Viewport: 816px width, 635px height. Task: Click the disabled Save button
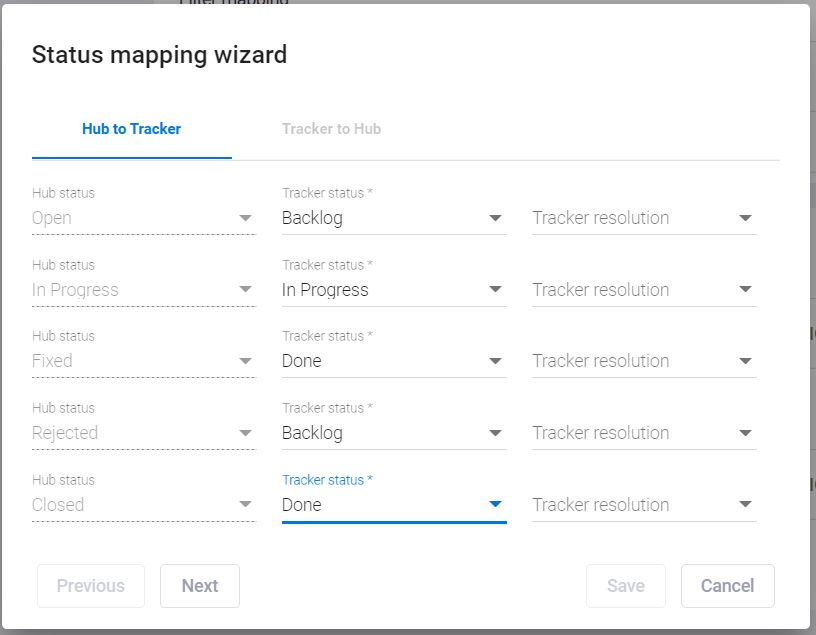point(626,586)
